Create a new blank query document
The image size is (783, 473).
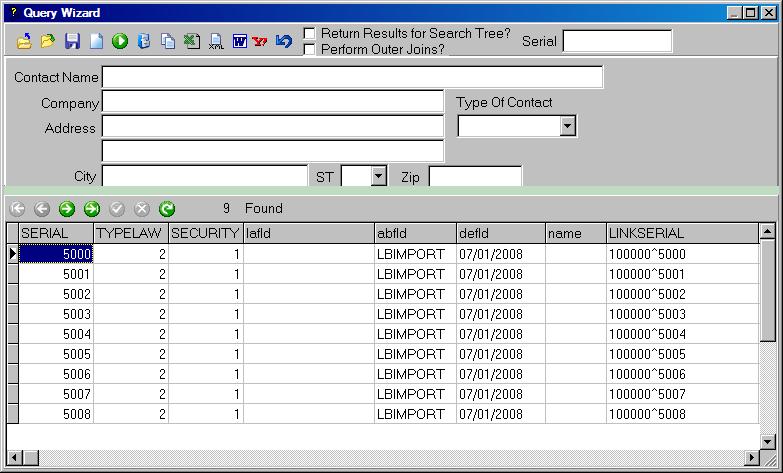point(96,41)
